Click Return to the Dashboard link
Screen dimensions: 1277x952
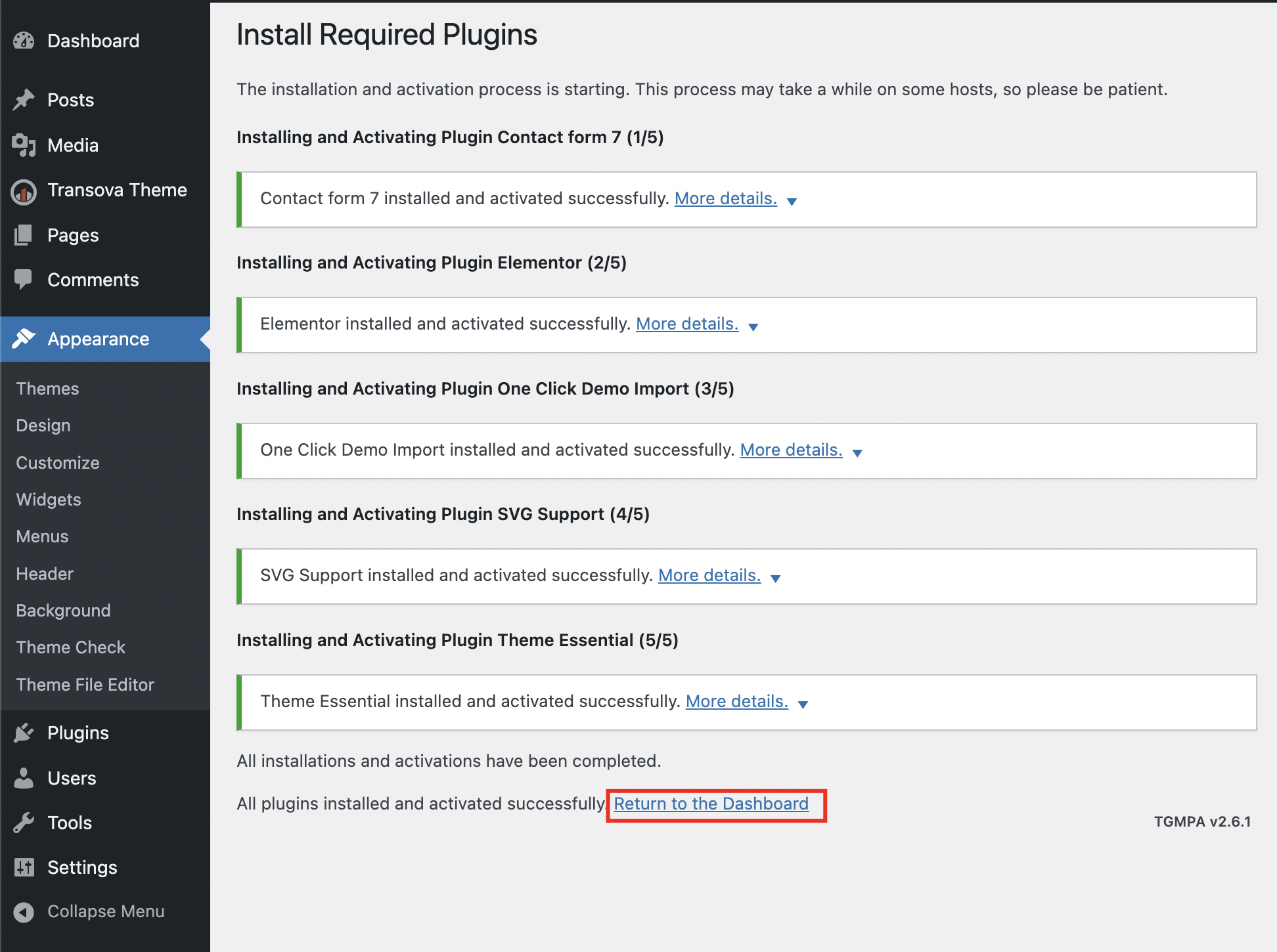coord(711,804)
